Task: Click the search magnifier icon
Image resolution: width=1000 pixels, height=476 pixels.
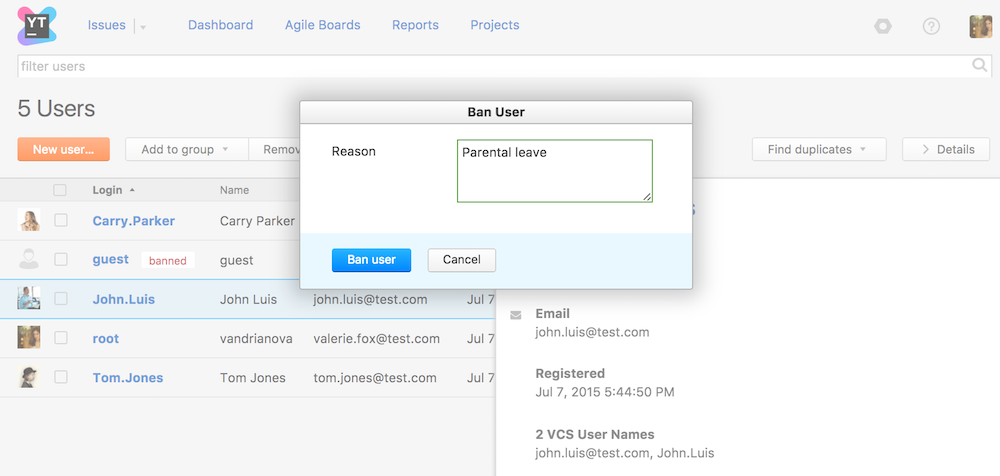Action: (980, 66)
